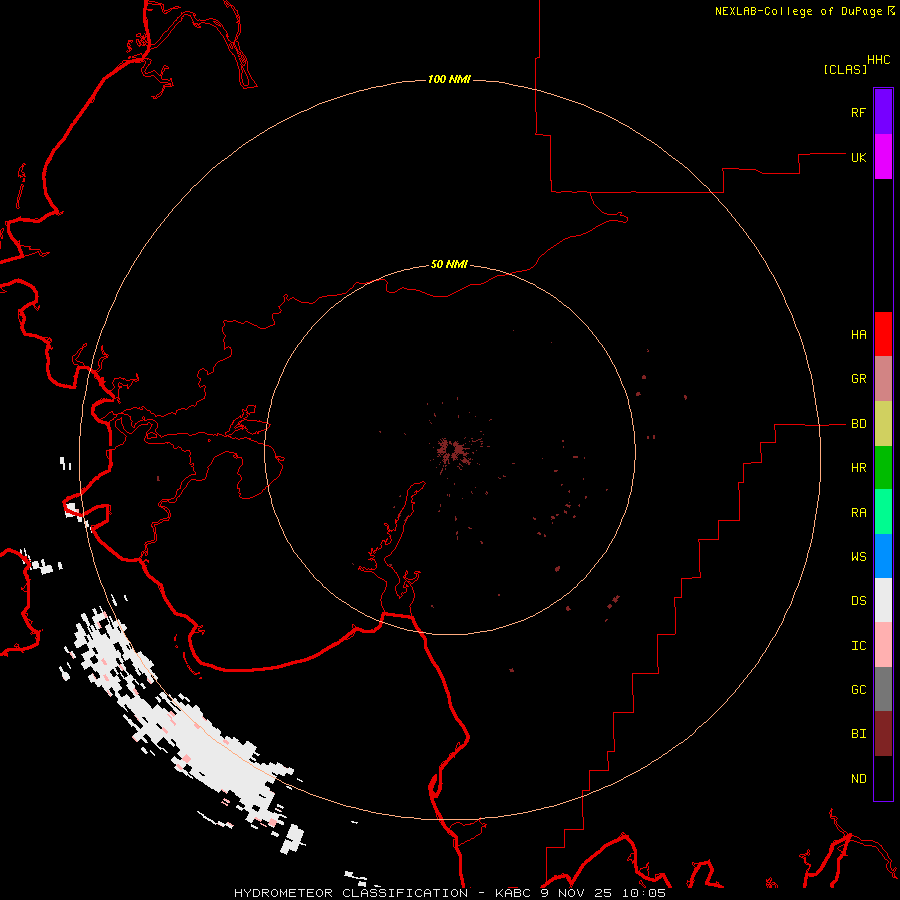Click the GC legend label
This screenshot has width=900, height=900.
point(858,690)
